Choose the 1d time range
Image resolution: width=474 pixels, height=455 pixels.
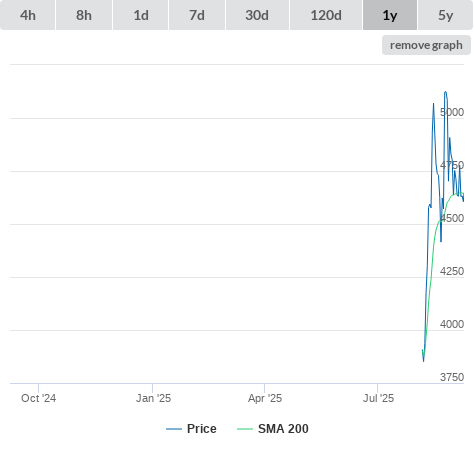click(141, 15)
